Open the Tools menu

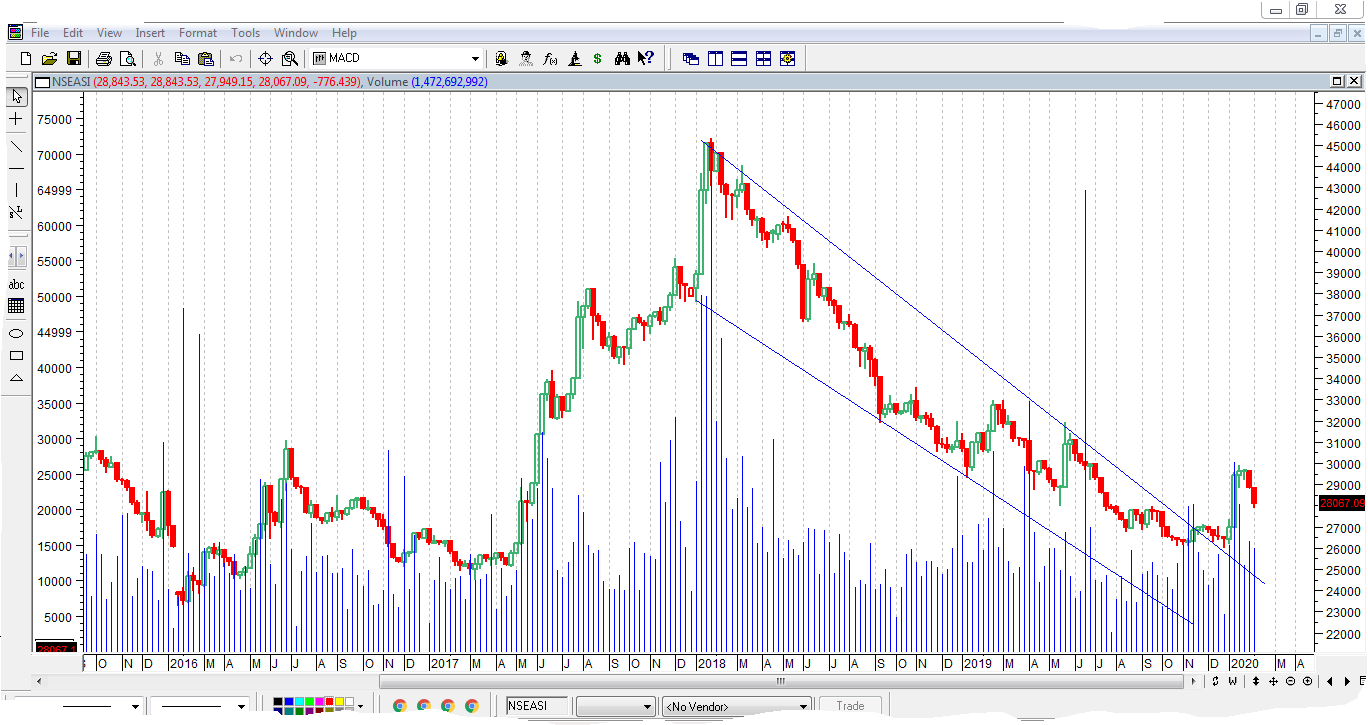tap(245, 33)
